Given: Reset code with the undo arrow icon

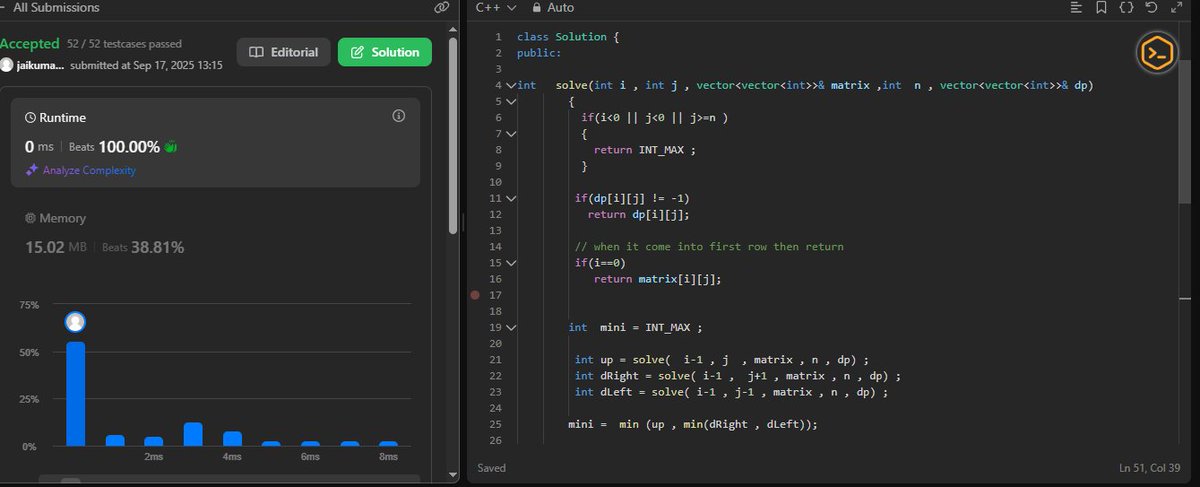Looking at the screenshot, I should pos(1151,7).
